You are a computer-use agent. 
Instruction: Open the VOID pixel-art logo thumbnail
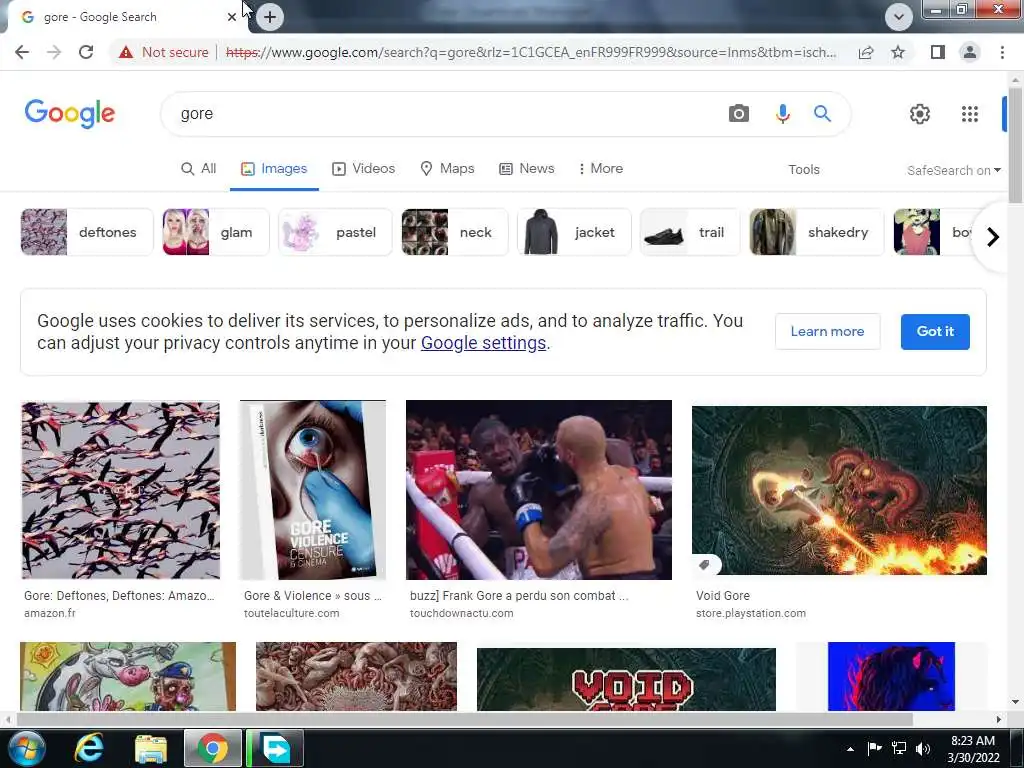pos(626,679)
